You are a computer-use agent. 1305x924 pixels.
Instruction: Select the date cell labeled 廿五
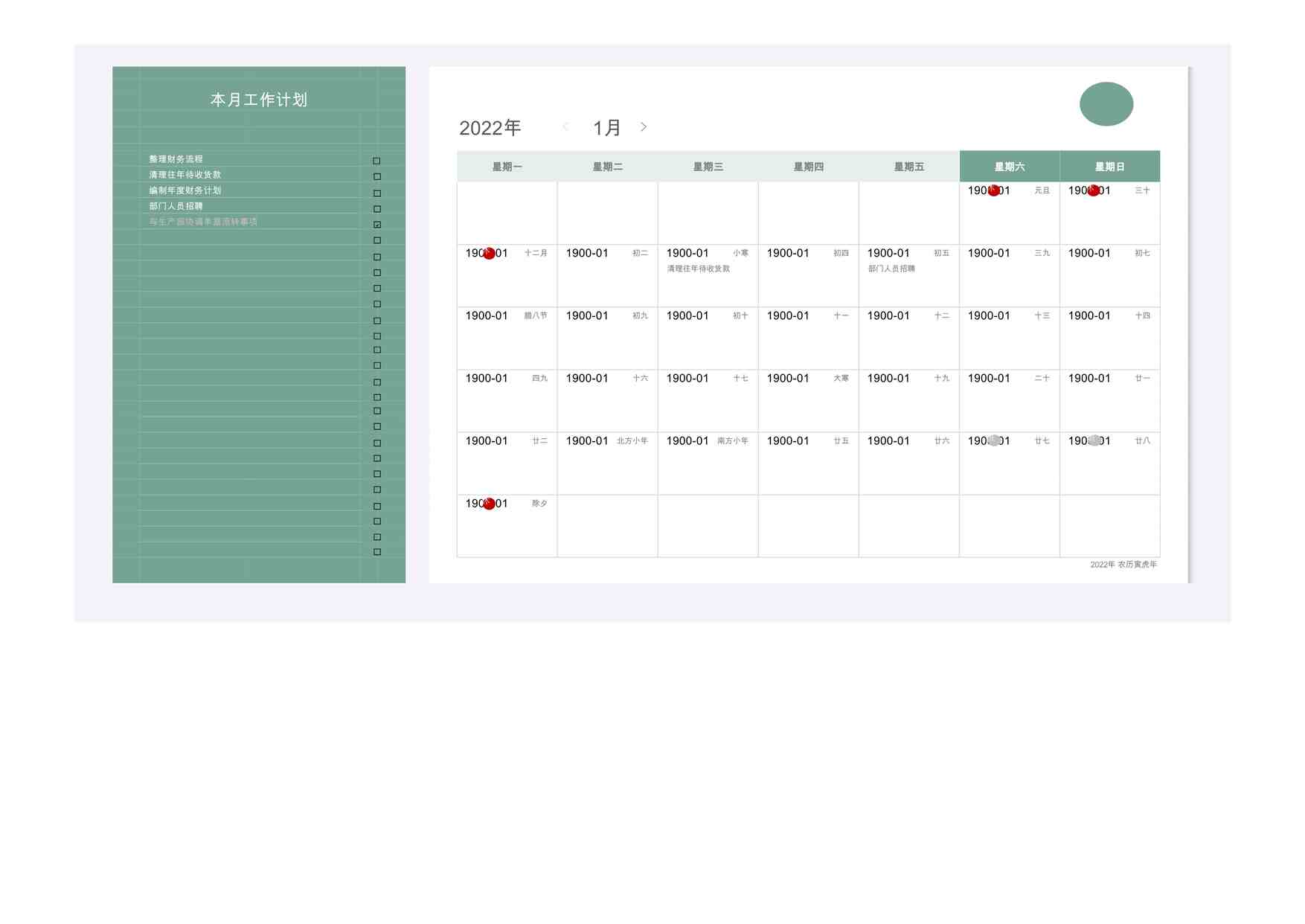click(808, 463)
